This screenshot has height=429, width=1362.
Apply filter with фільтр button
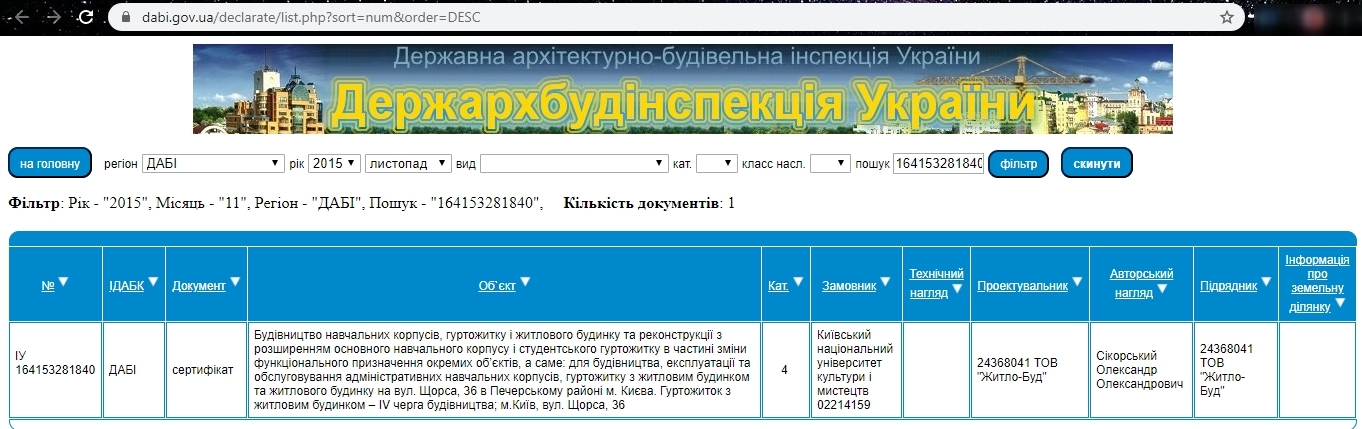point(1018,163)
